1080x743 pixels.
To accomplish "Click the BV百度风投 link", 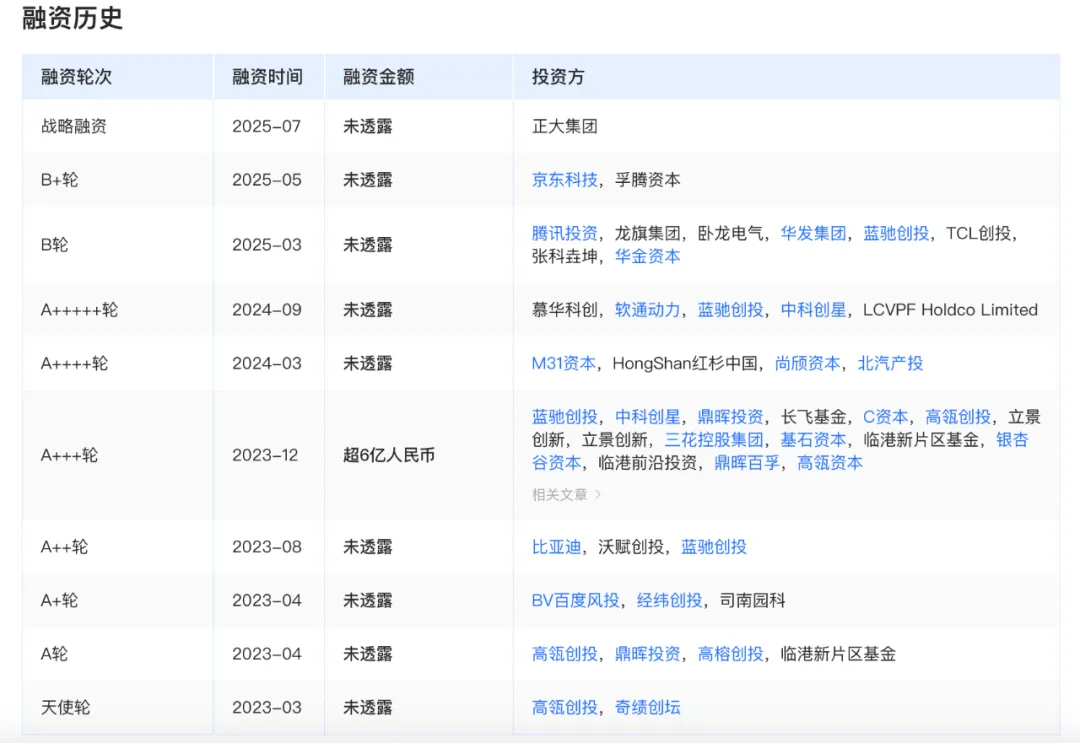I will click(575, 601).
